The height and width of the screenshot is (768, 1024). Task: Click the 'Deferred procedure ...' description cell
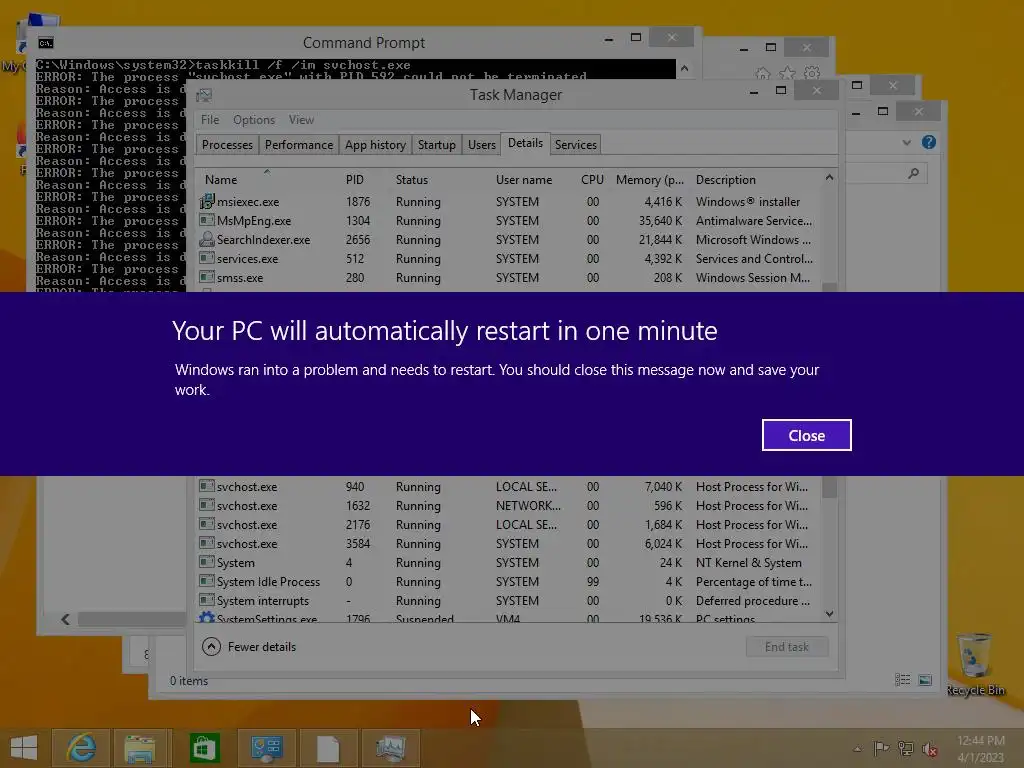tap(752, 600)
